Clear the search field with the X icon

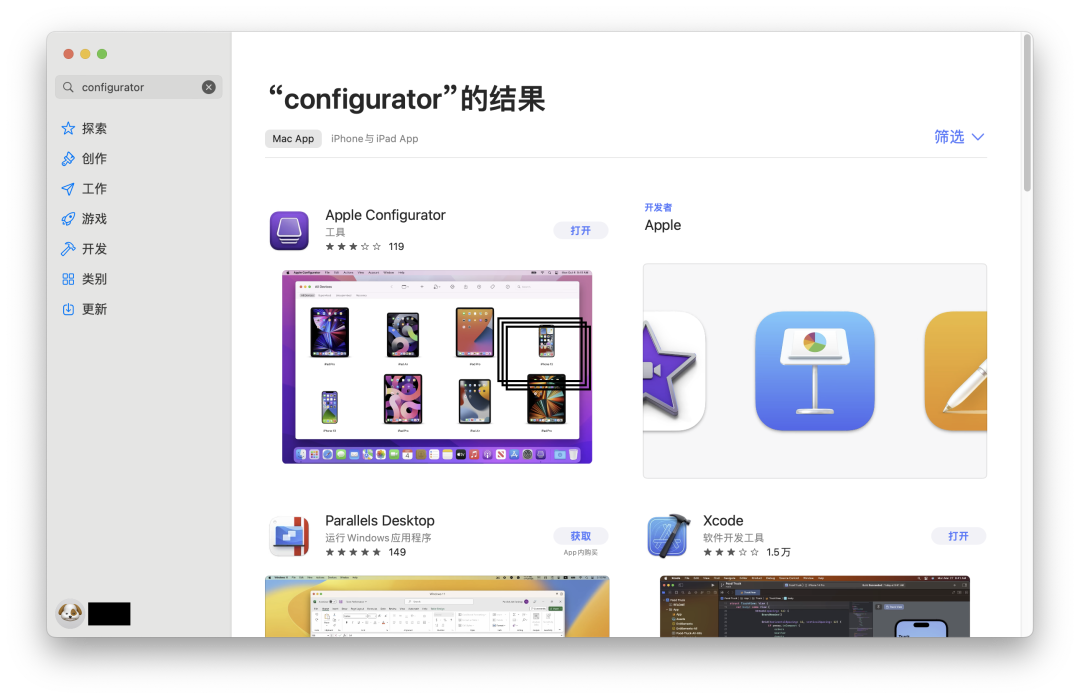tap(209, 87)
